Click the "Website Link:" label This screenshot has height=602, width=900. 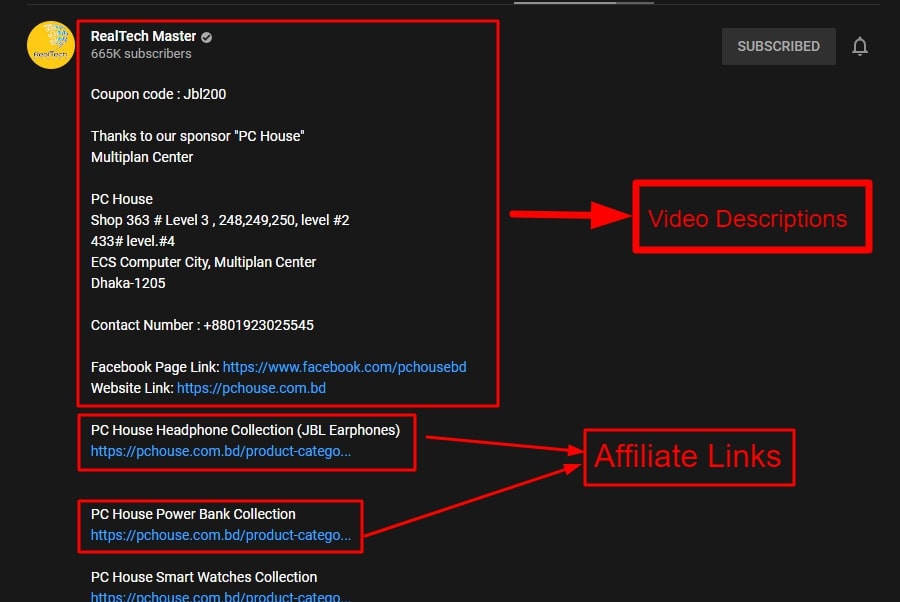pyautogui.click(x=132, y=389)
